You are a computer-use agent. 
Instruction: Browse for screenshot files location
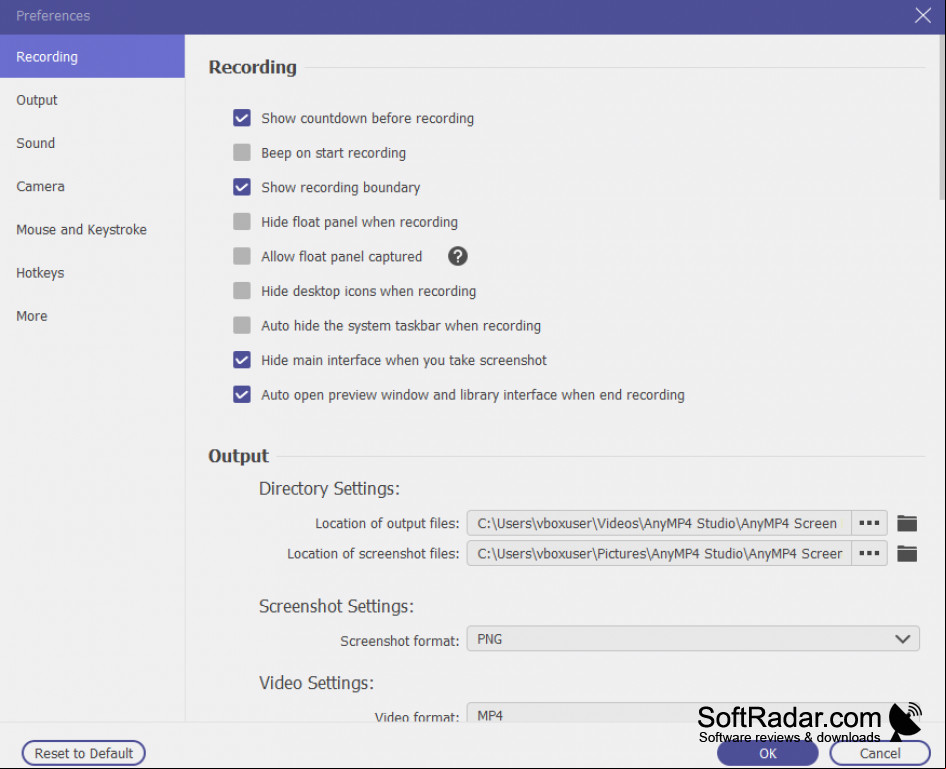tap(869, 553)
